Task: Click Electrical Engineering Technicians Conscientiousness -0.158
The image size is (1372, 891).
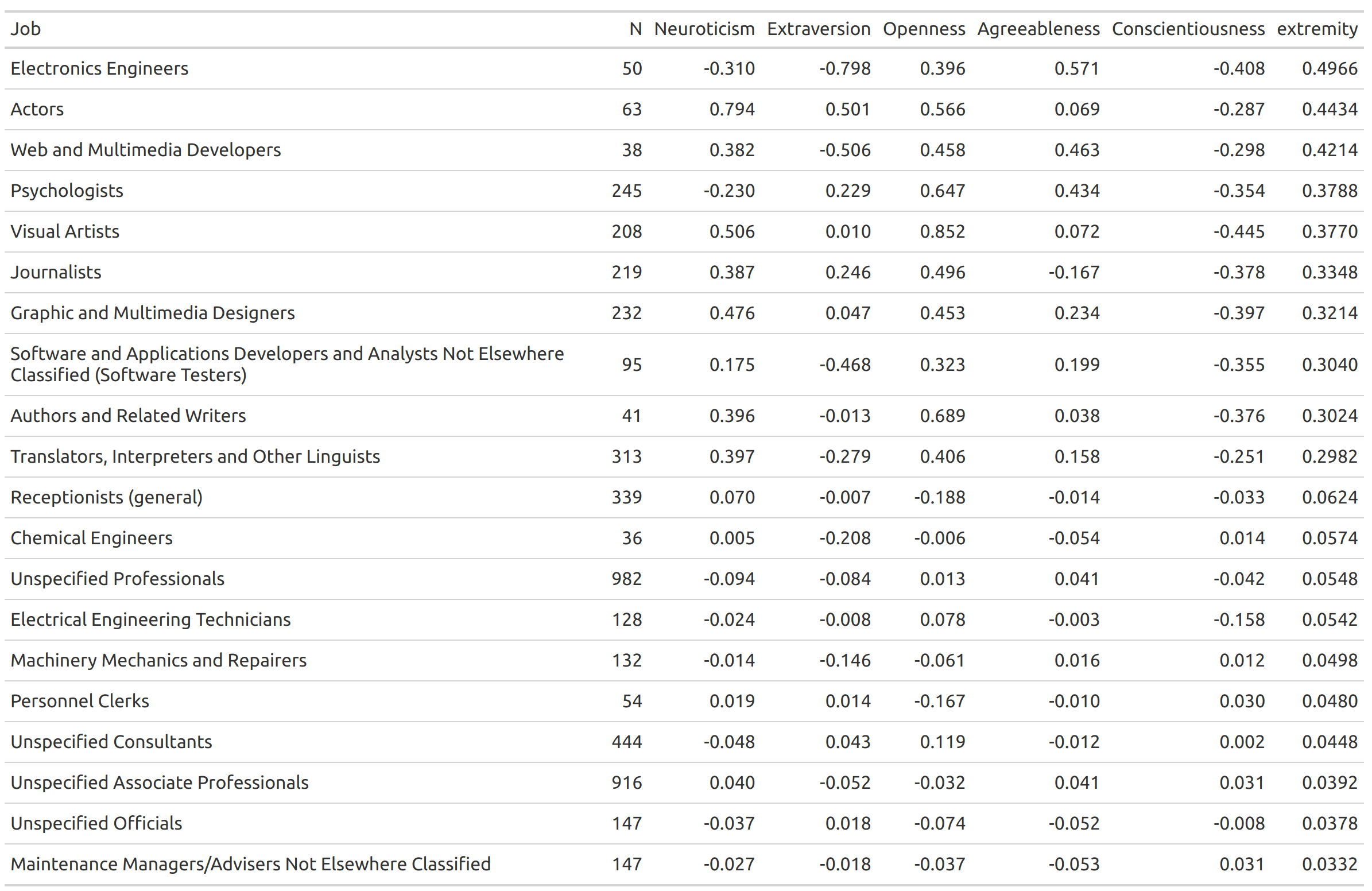Action: (x=1239, y=619)
